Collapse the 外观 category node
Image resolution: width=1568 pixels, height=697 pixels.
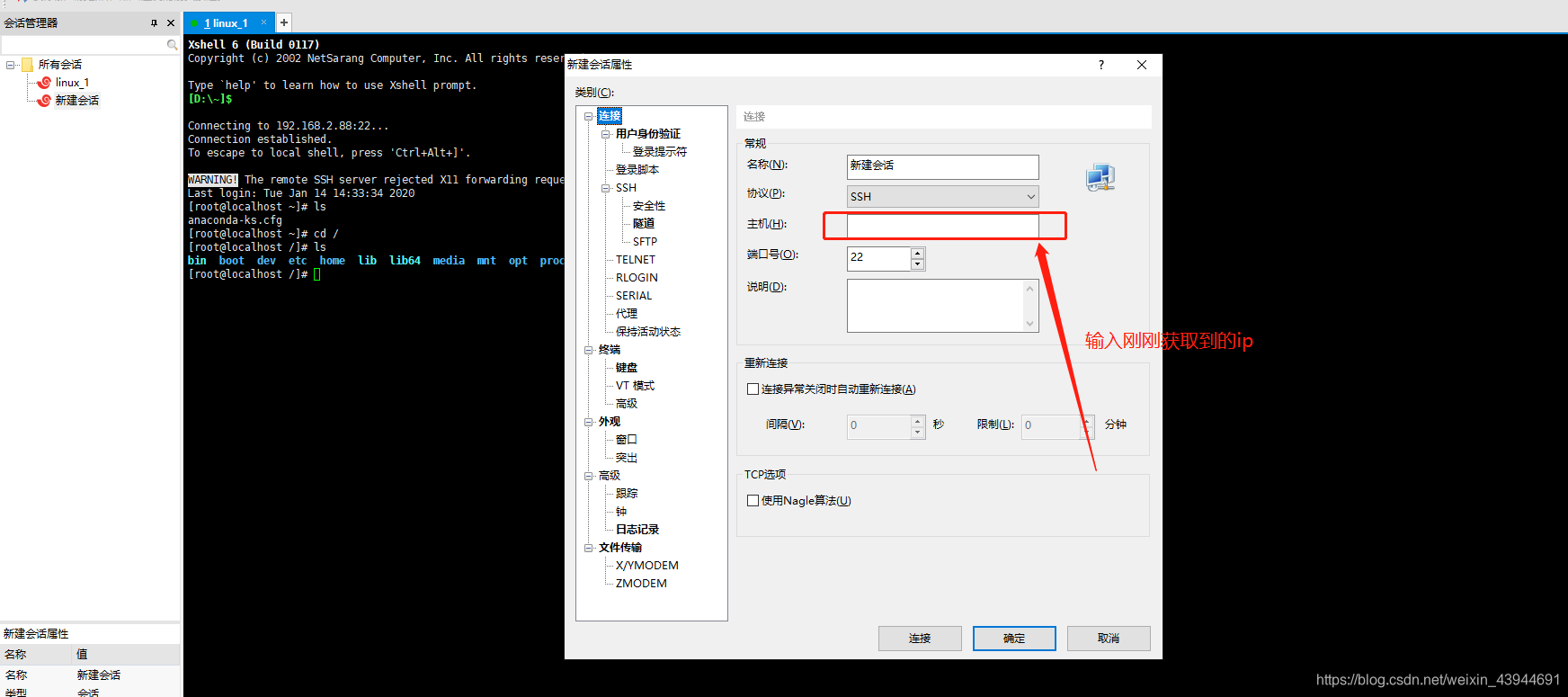click(x=588, y=422)
